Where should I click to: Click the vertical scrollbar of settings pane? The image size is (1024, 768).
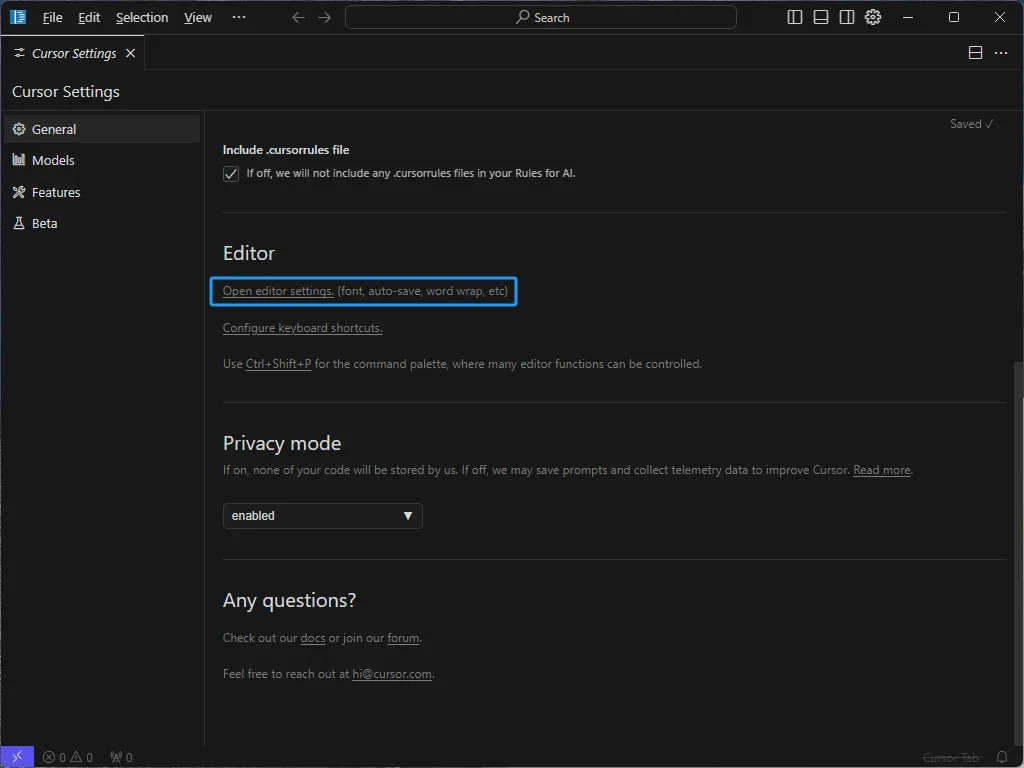click(1019, 554)
